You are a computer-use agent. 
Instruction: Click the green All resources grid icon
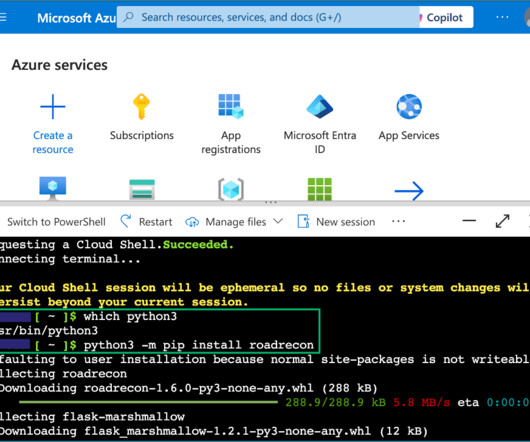[x=320, y=189]
